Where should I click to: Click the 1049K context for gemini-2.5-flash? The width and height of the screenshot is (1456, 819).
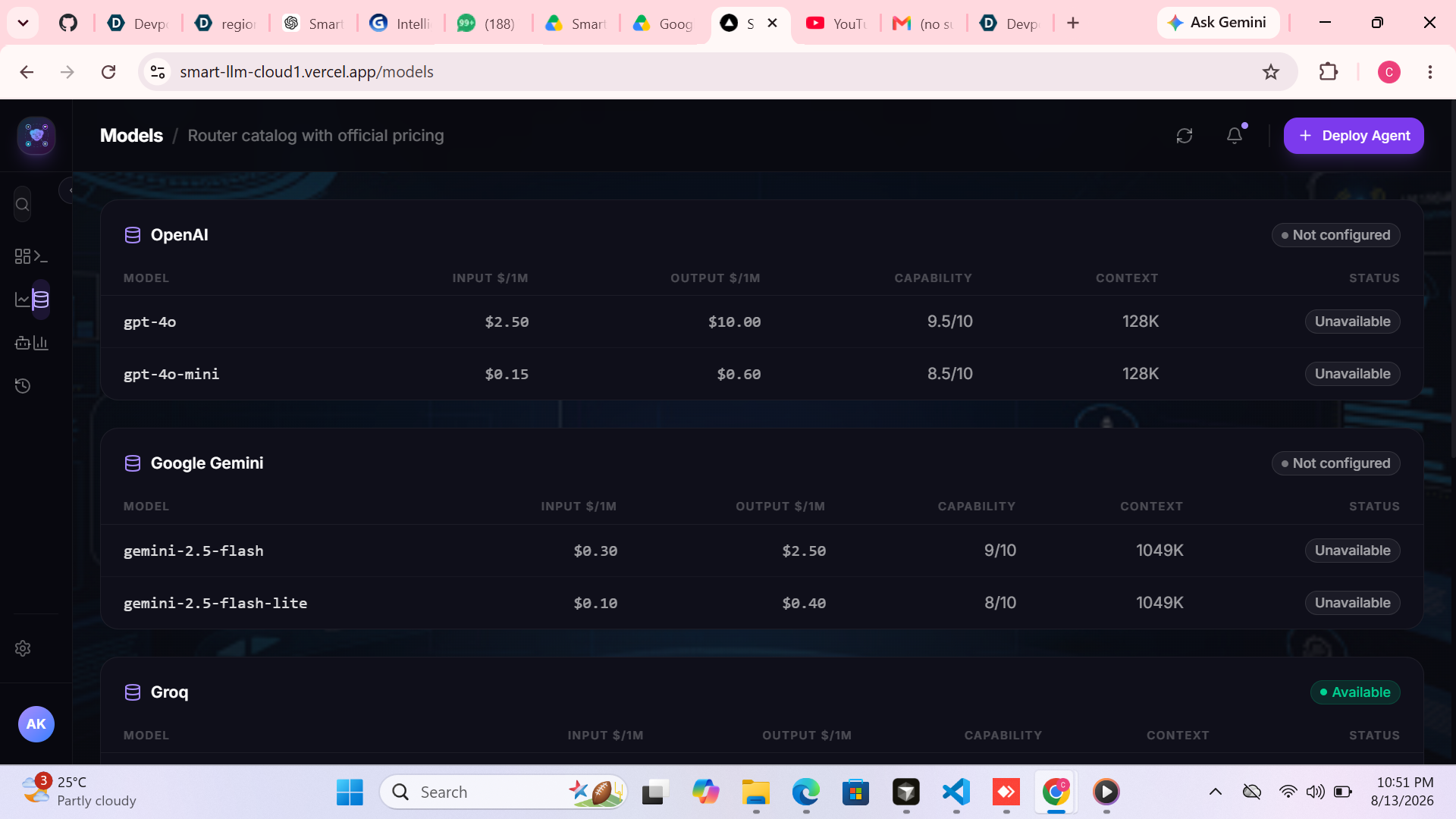pos(1159,551)
